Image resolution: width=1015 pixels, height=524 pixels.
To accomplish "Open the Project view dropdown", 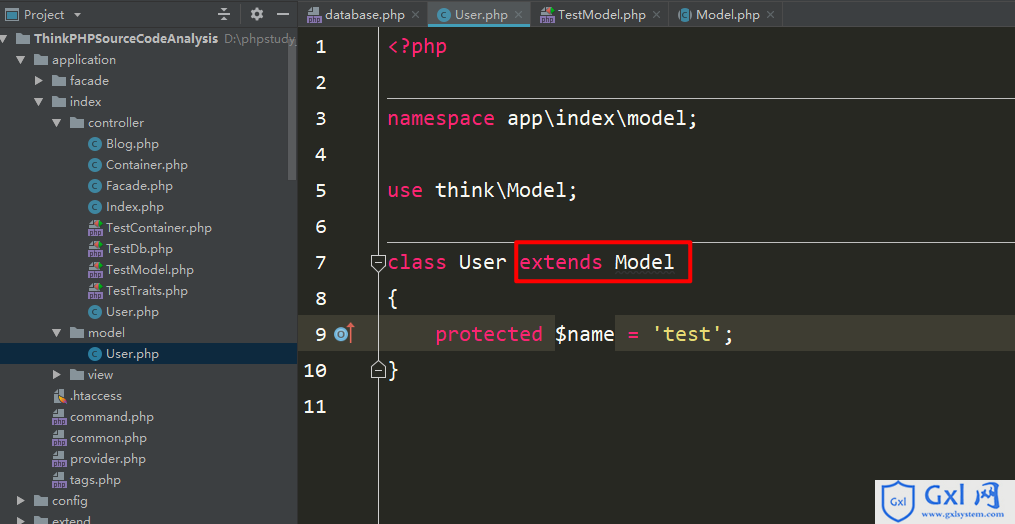I will [x=78, y=14].
